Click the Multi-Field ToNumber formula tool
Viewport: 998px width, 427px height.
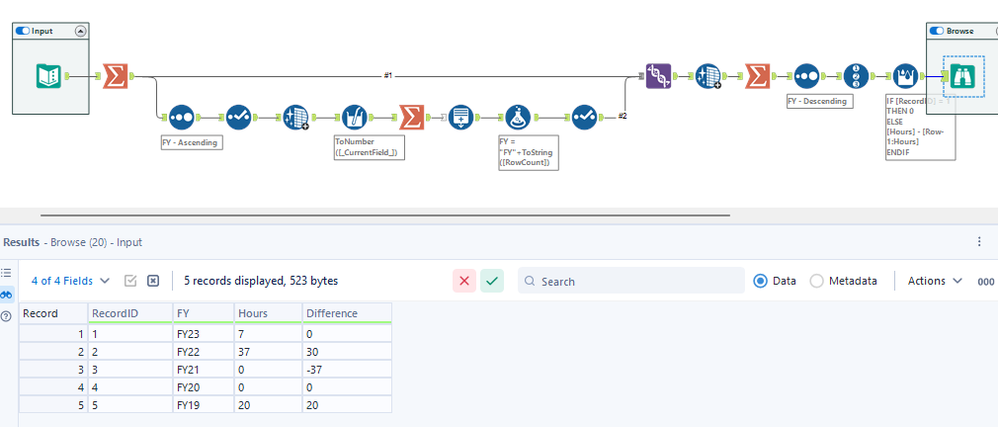pyautogui.click(x=356, y=117)
